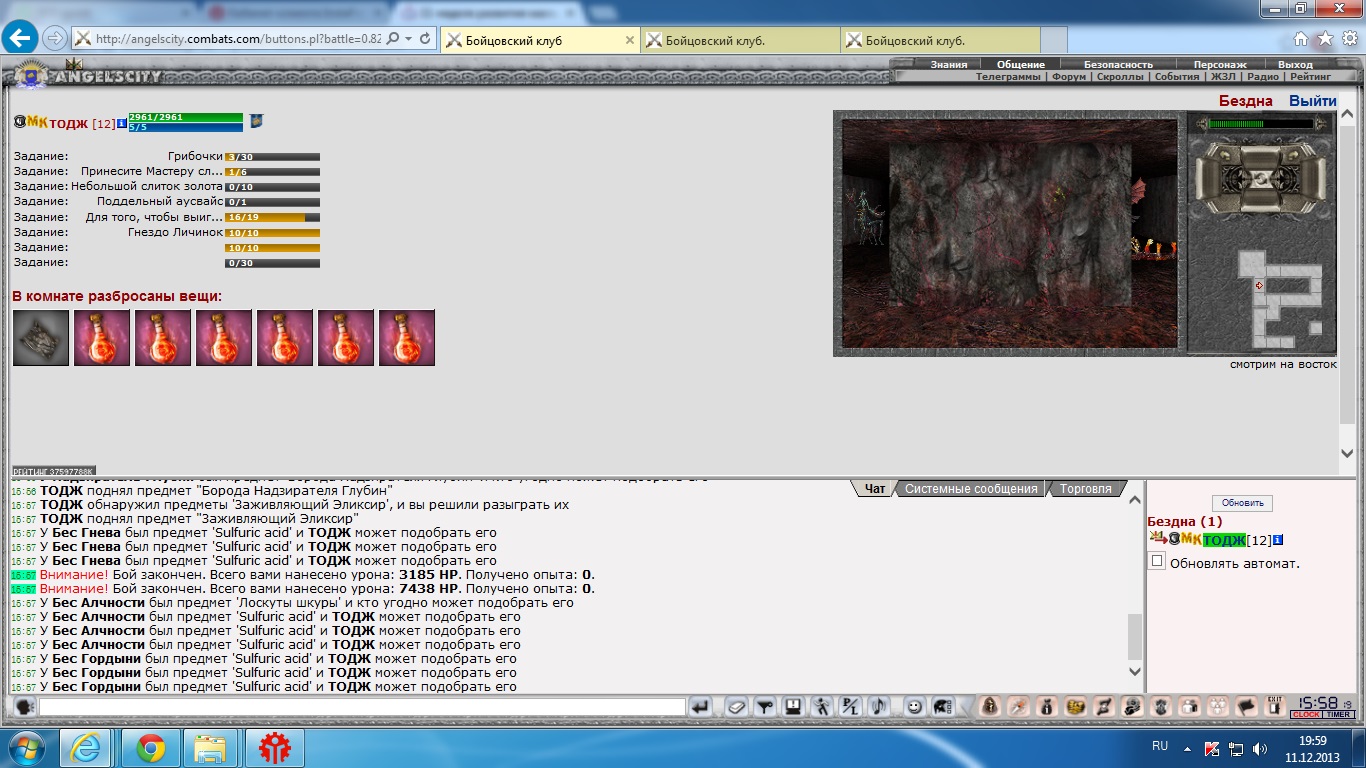
Task: Click the armored warrior icon in the bottom toolbar
Action: [x=1161, y=706]
